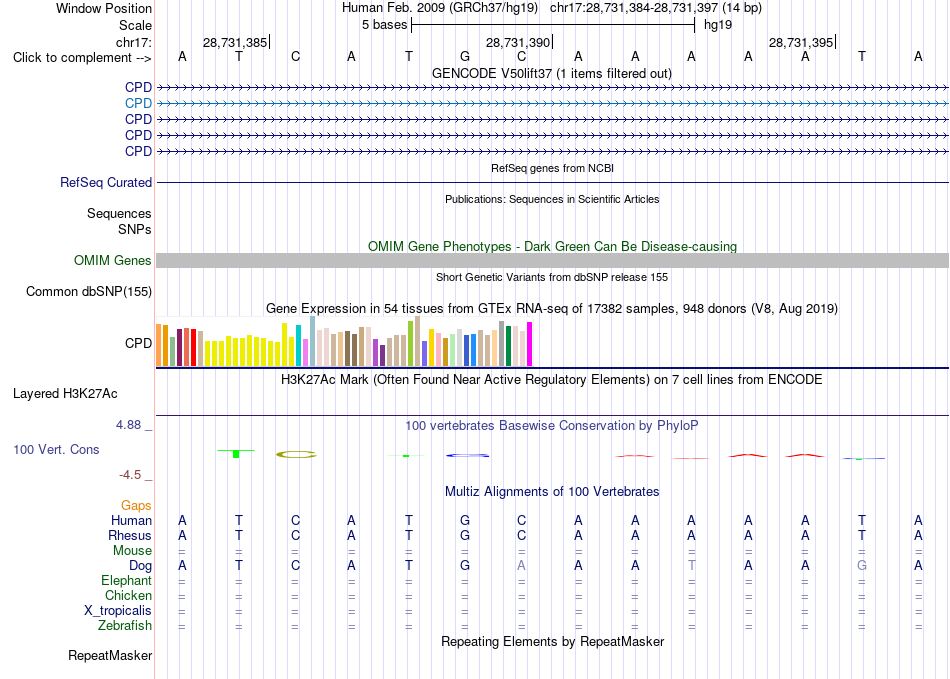Click the Layered H3K27Ac track label
Screen dimensions: 950x679
pos(65,394)
